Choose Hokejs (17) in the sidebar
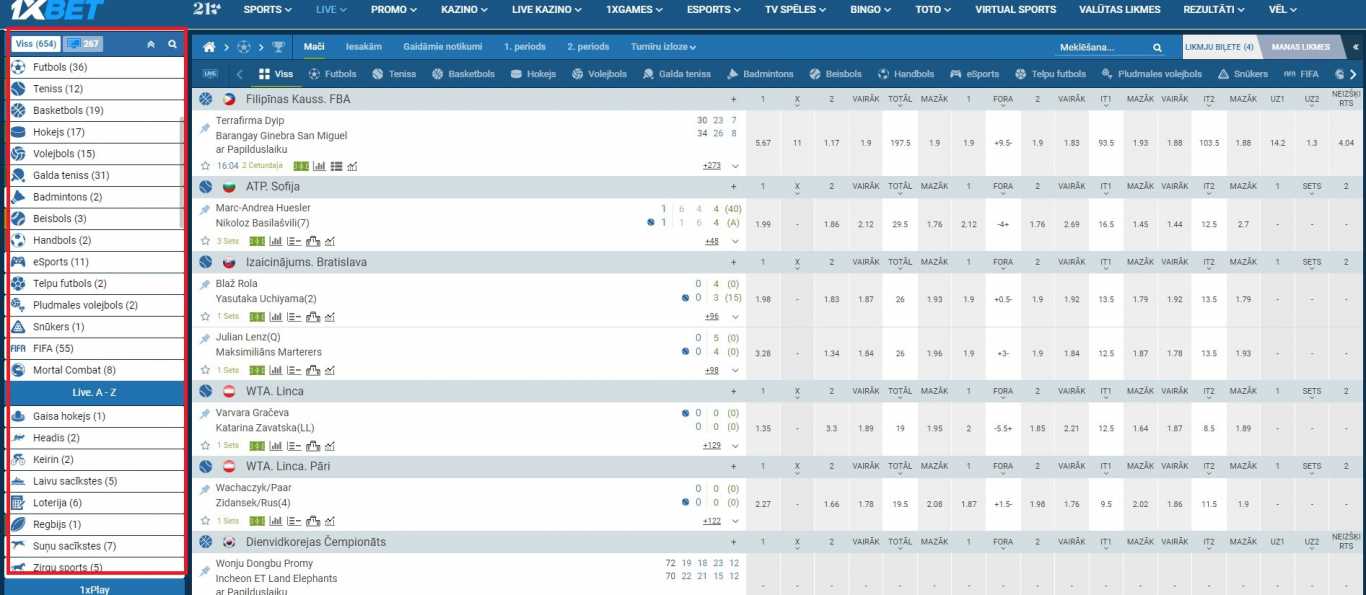The width and height of the screenshot is (1366, 595). click(x=97, y=132)
